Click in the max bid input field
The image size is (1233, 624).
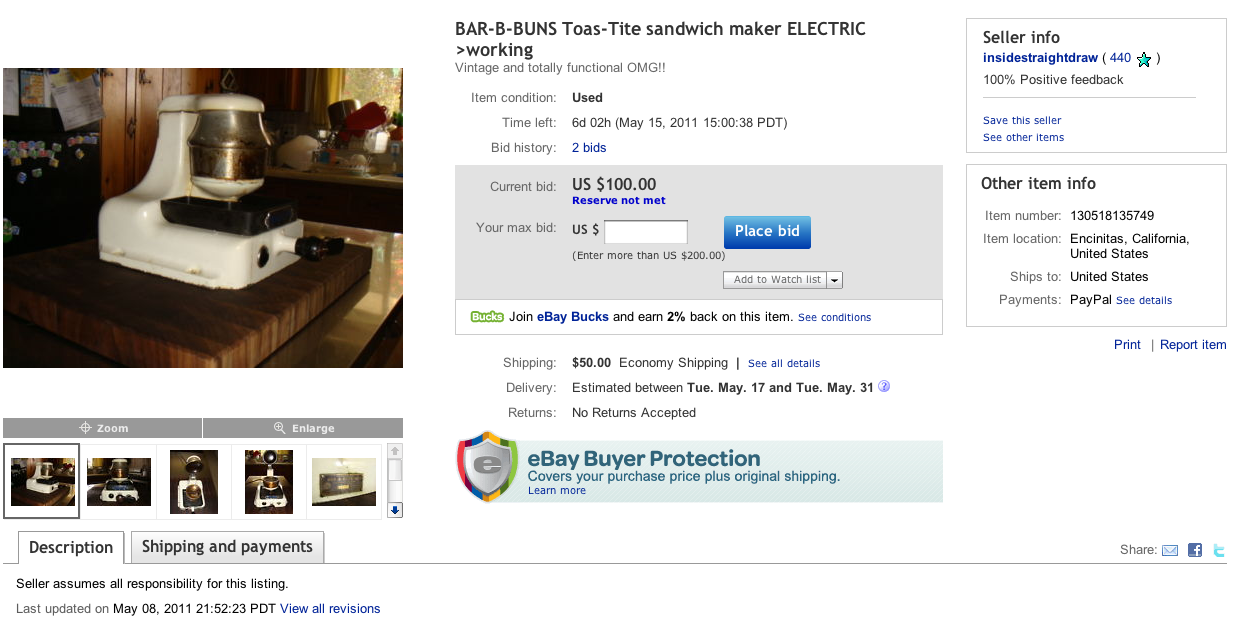(645, 232)
